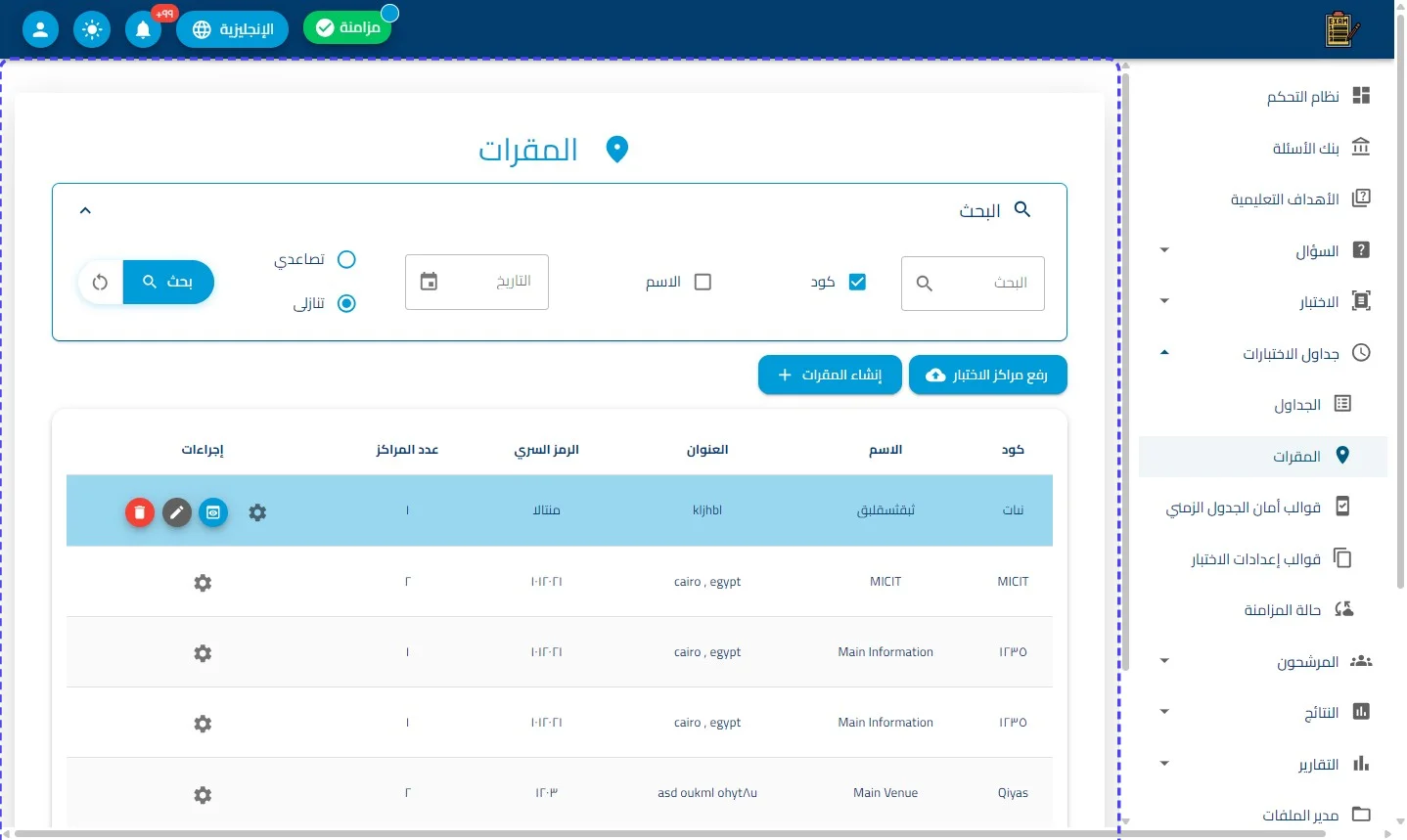Click the blue بحث search button
Image resolution: width=1407 pixels, height=840 pixels.
(x=168, y=283)
